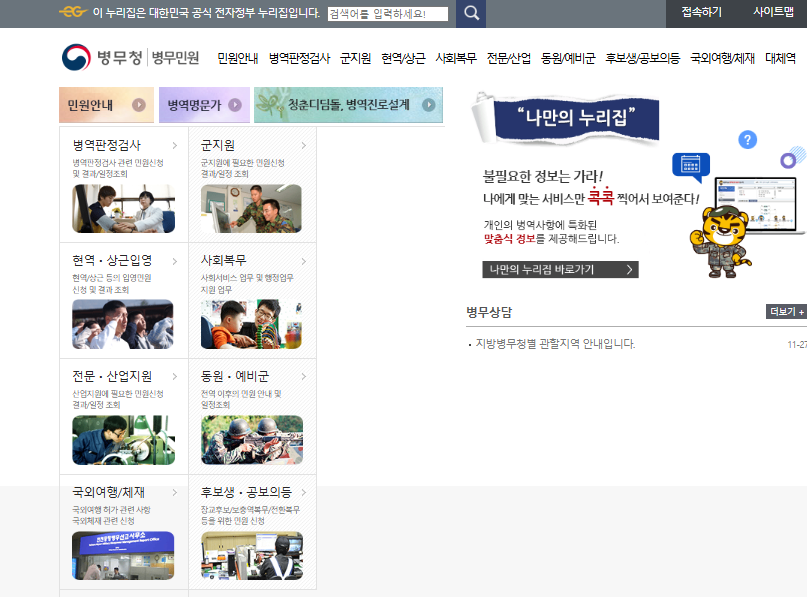The height and width of the screenshot is (597, 807).
Task: Click the search magnifier icon
Action: click(470, 14)
